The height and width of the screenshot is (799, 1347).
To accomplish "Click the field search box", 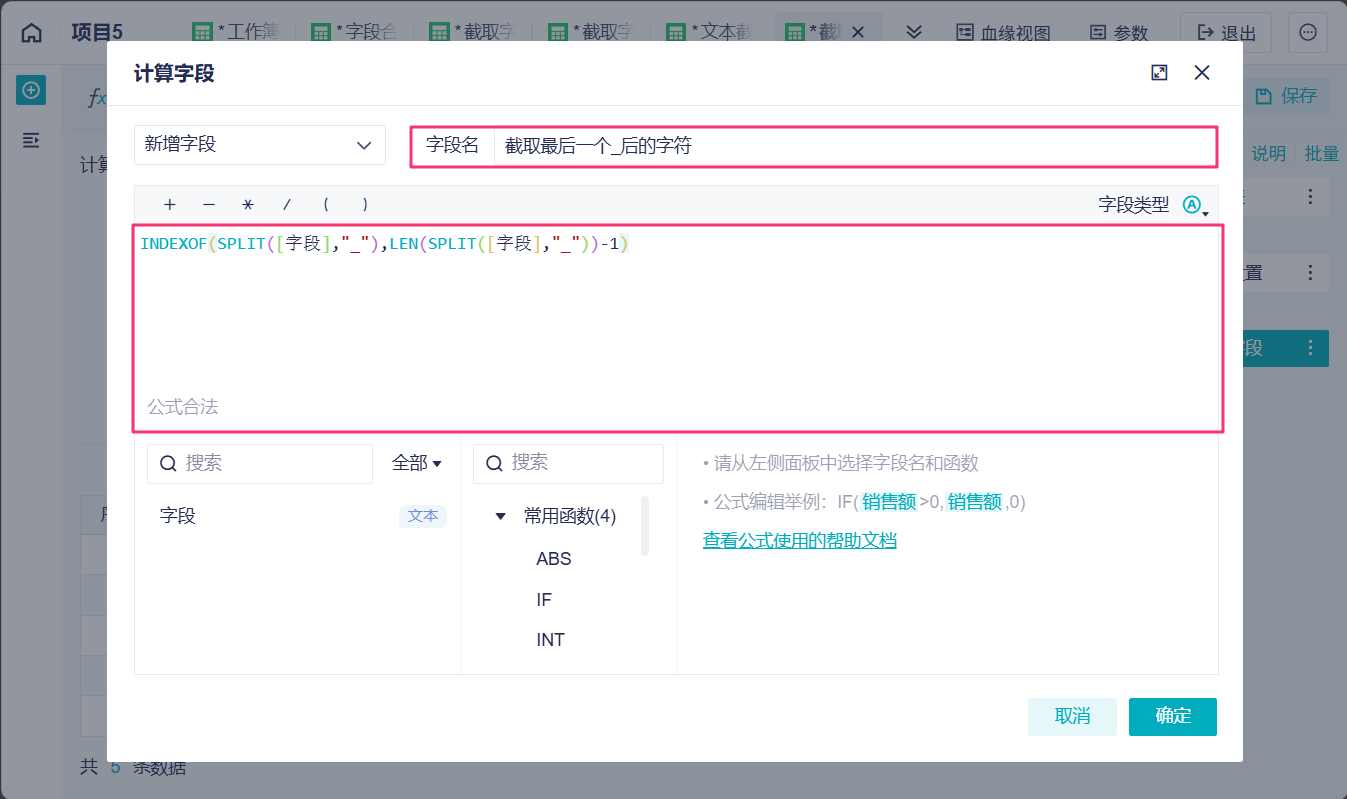I will [x=260, y=464].
